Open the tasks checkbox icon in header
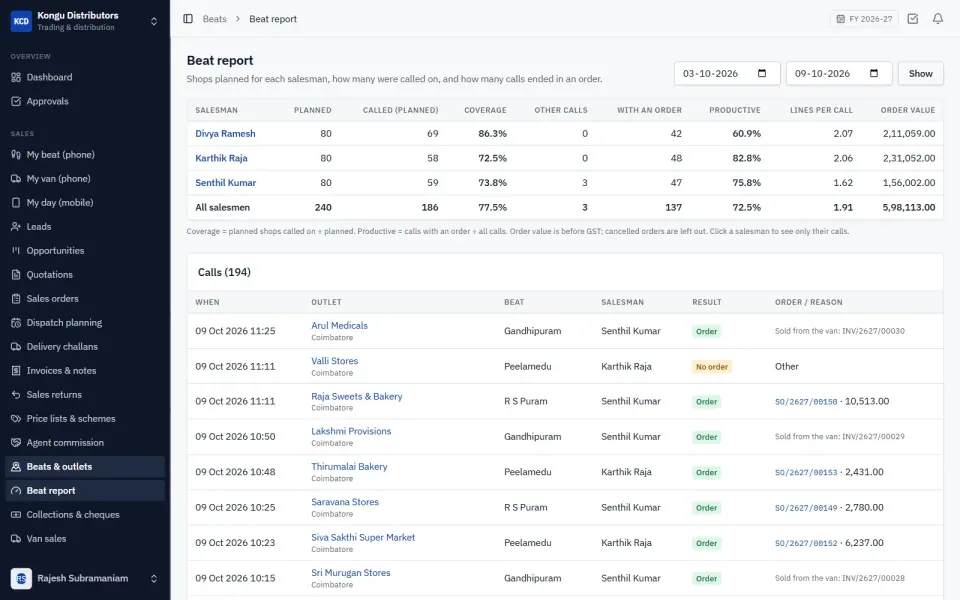Screen dimensions: 960x600 click(x=912, y=19)
